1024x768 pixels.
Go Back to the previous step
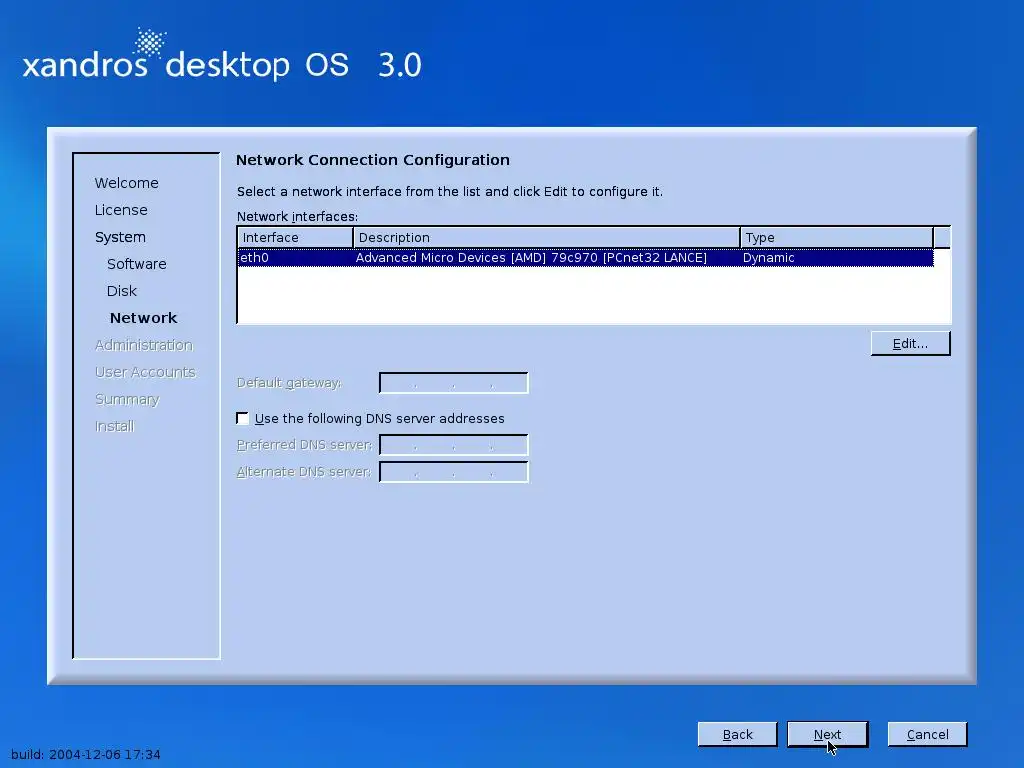[x=737, y=734]
